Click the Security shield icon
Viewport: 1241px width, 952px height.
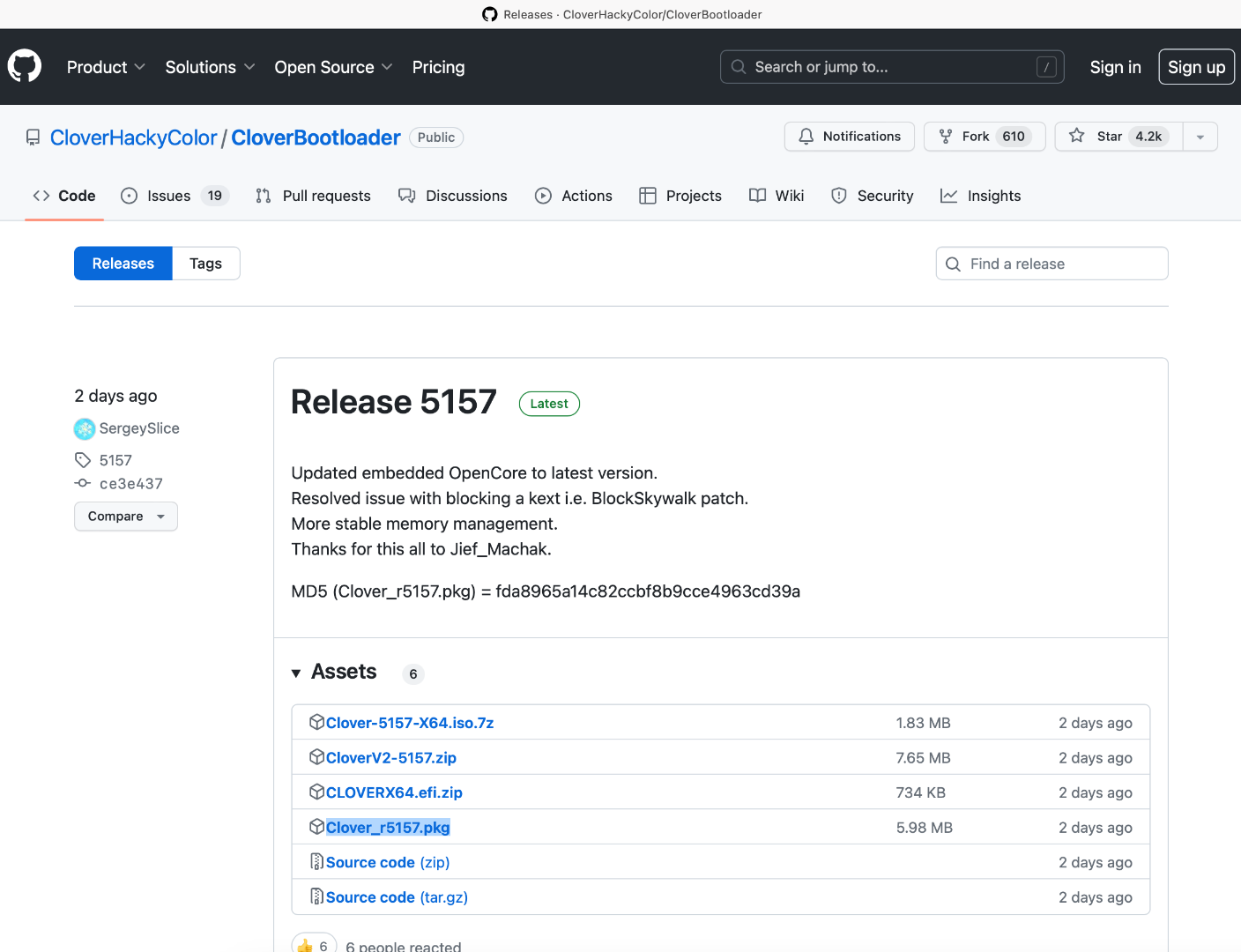coord(839,196)
